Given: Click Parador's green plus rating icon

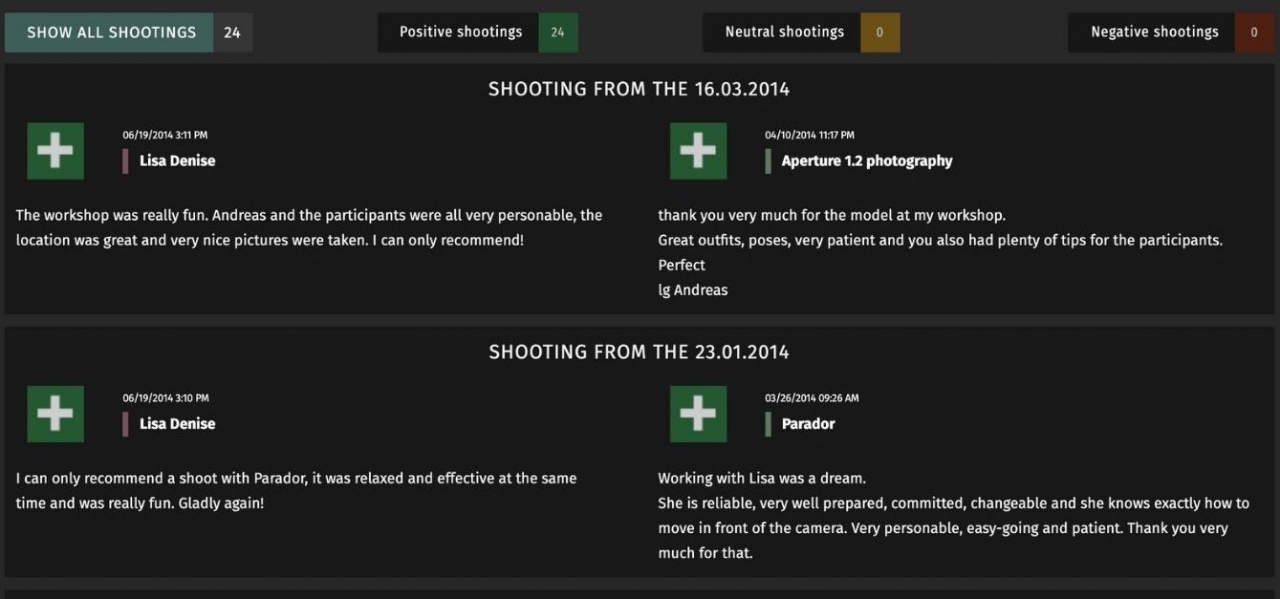Looking at the screenshot, I should (698, 414).
